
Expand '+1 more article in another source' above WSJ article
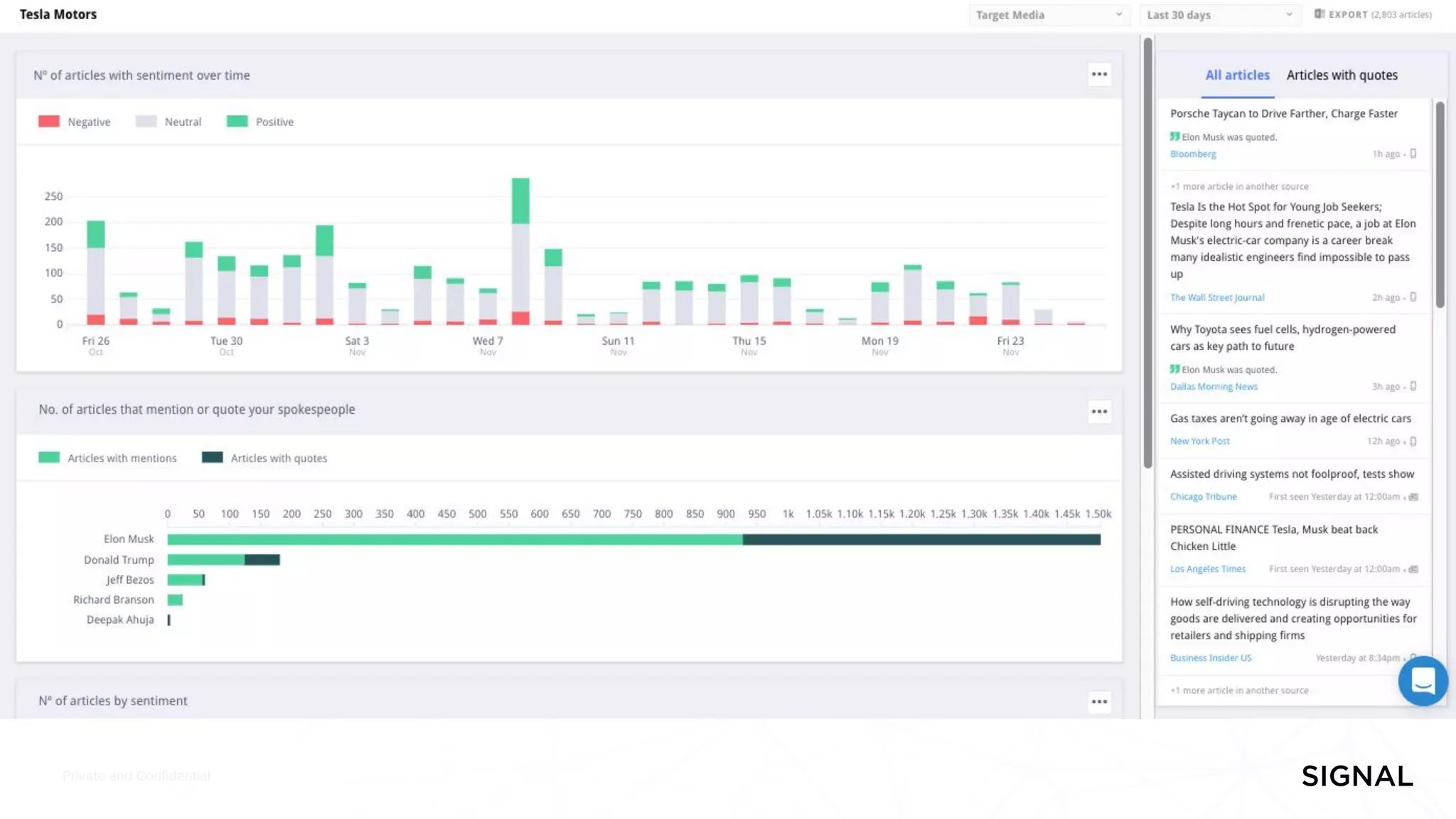pos(1239,186)
